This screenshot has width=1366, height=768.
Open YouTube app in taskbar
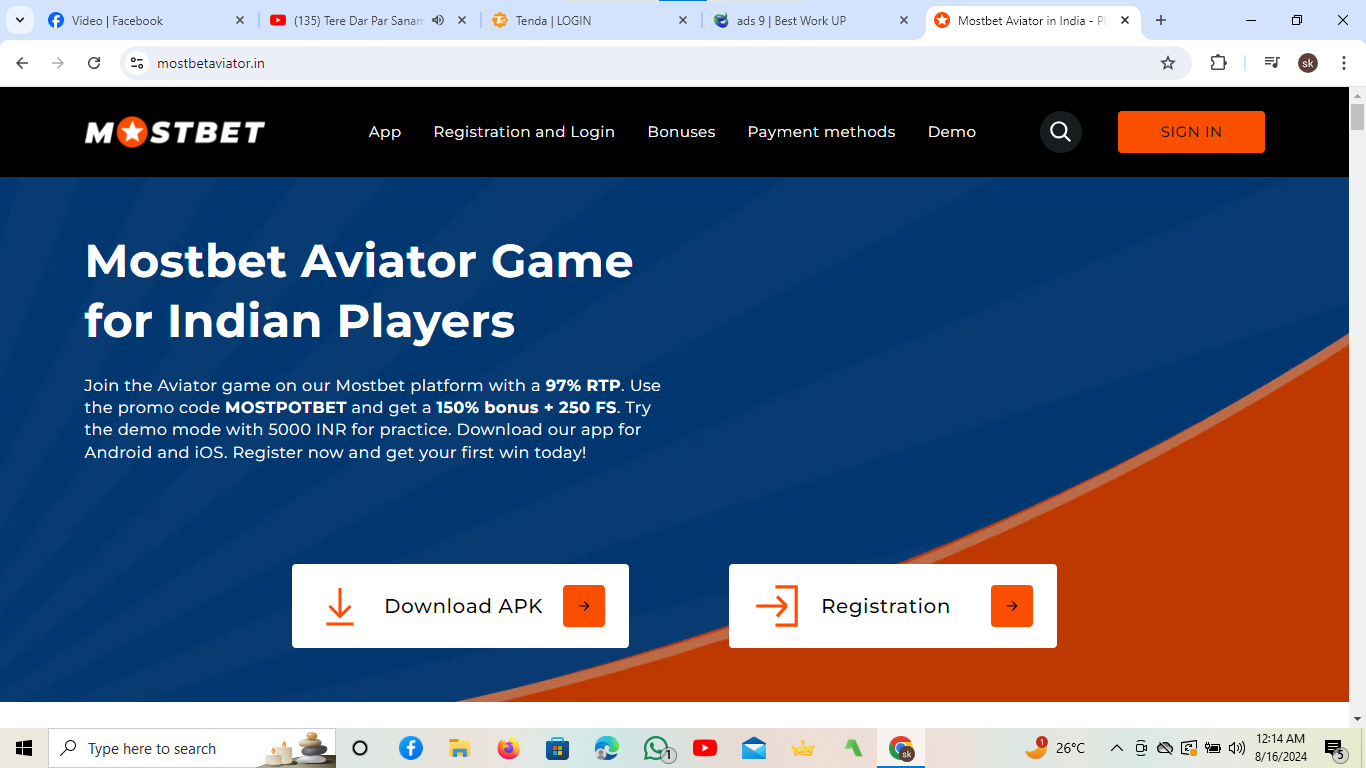[705, 748]
